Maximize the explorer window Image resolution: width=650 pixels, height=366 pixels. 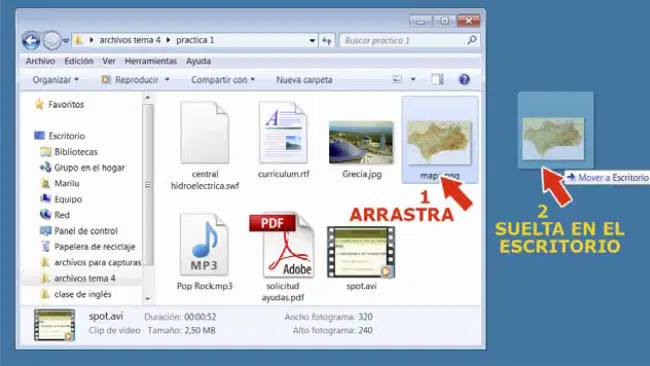[x=444, y=21]
